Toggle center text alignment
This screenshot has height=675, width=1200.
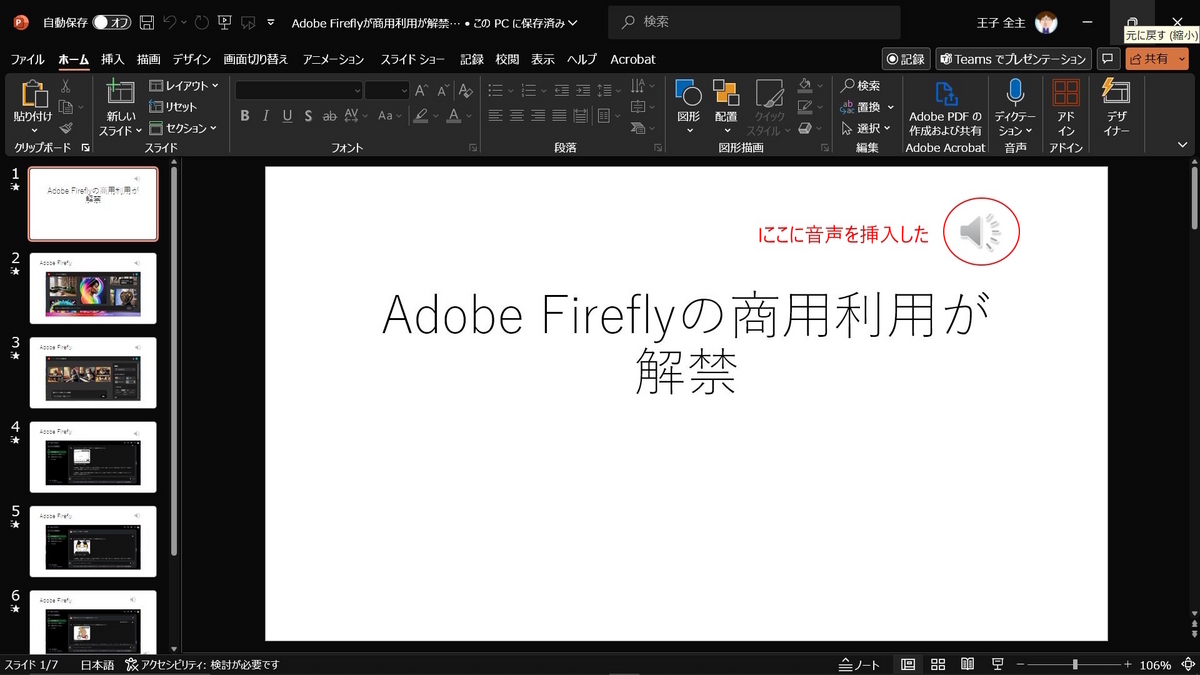(517, 116)
